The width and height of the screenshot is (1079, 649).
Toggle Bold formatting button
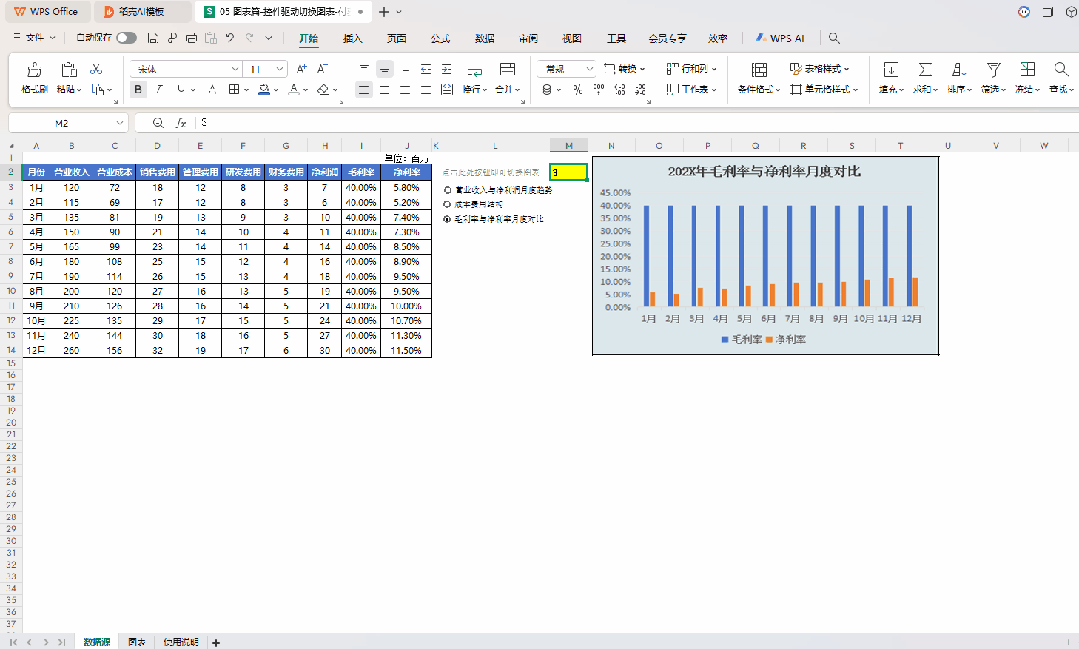[138, 89]
